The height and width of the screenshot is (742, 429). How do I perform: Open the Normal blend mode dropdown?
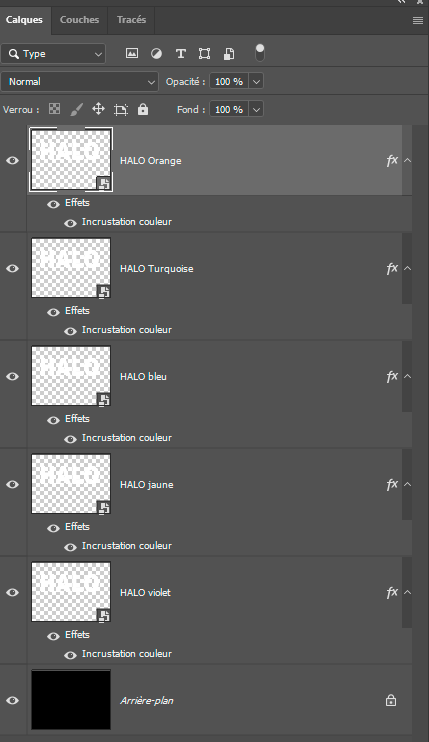pyautogui.click(x=79, y=81)
